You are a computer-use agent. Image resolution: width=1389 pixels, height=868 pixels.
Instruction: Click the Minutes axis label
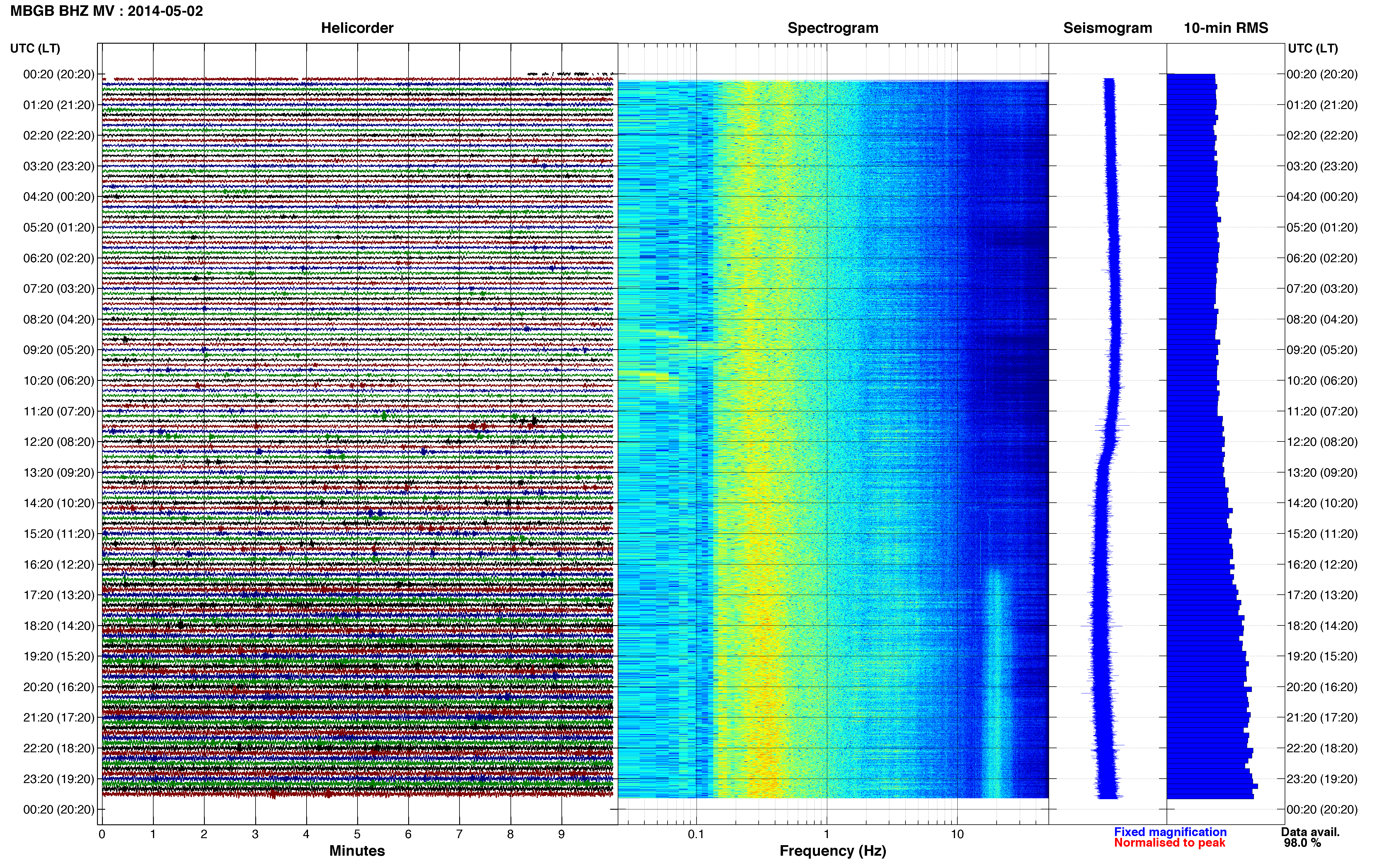click(x=357, y=851)
